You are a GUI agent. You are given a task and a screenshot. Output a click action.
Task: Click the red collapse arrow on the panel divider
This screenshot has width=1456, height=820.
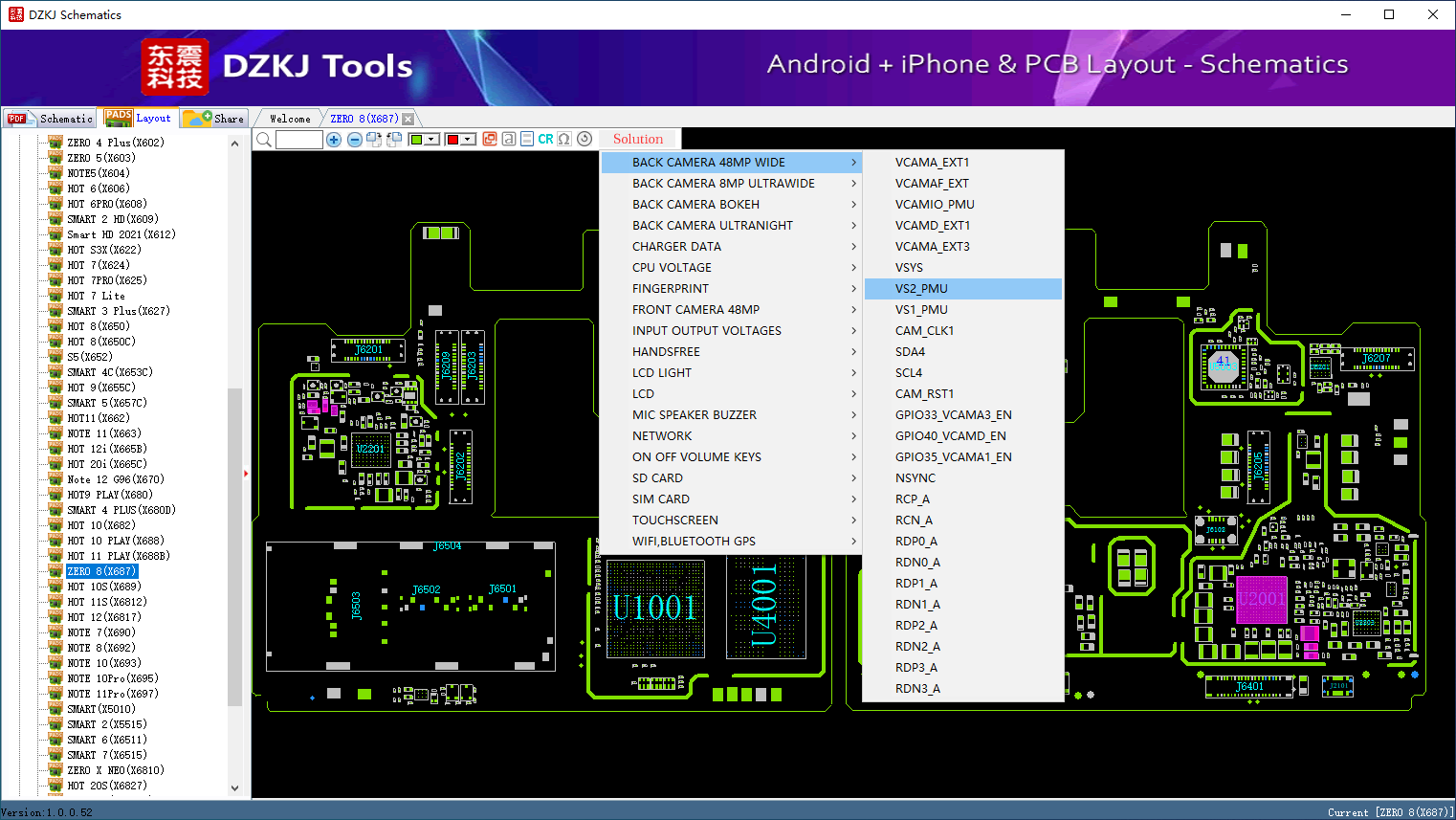[x=246, y=474]
